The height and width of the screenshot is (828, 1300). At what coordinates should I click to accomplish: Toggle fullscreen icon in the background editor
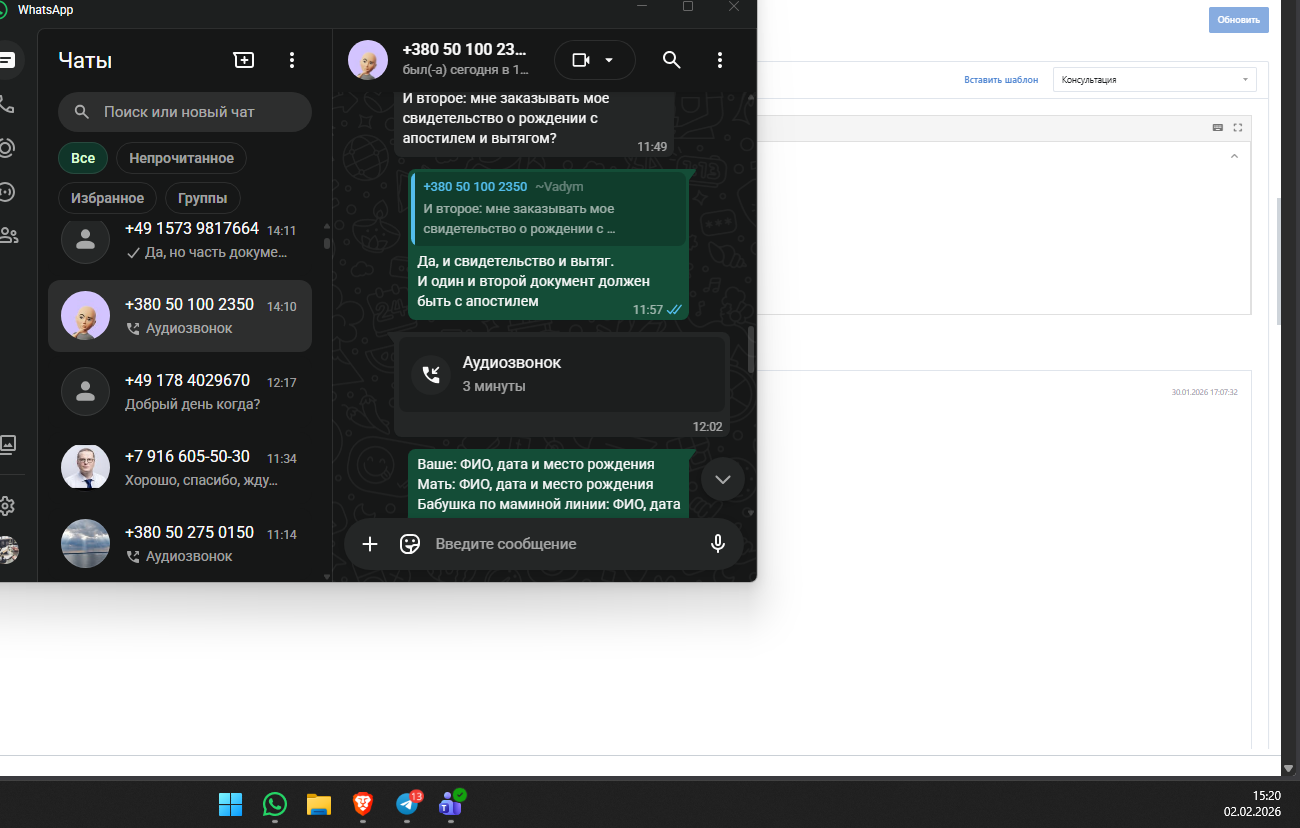1237,127
